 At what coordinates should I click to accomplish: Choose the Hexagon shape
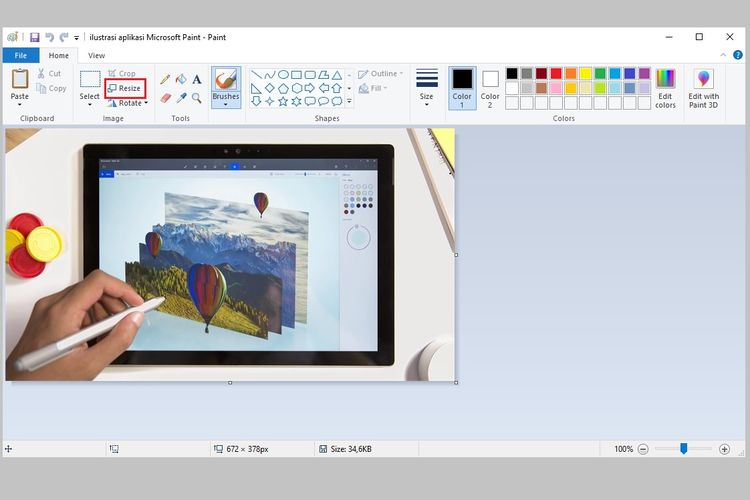click(x=297, y=88)
